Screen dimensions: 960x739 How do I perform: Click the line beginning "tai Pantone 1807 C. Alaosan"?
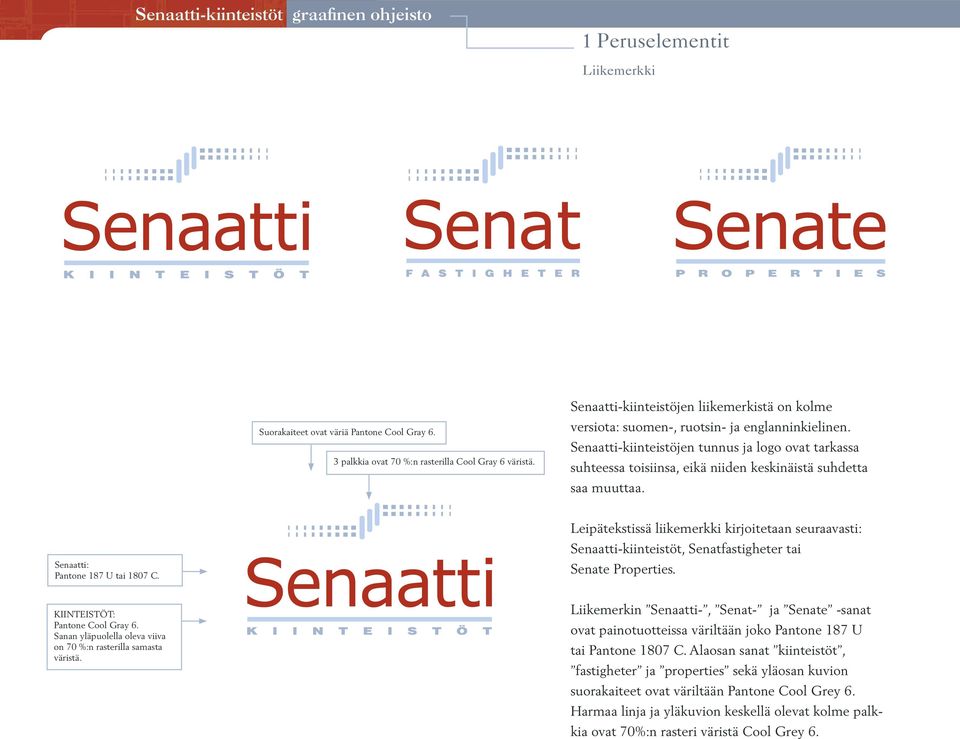coord(708,650)
